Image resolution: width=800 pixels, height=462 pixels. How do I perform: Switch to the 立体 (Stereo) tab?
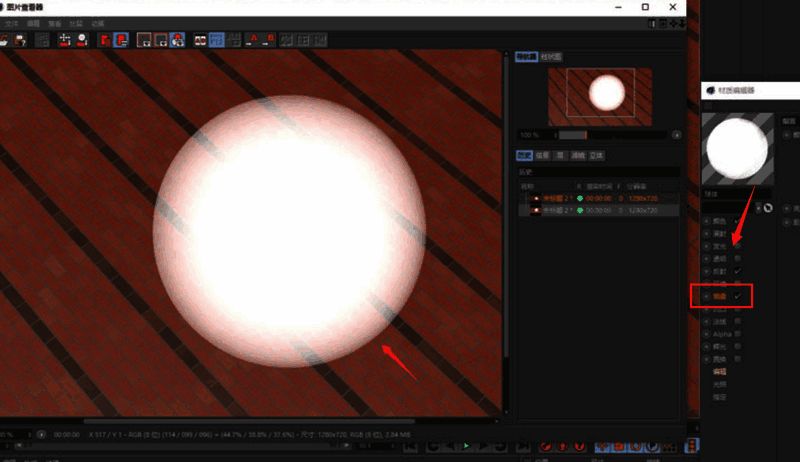coord(596,155)
